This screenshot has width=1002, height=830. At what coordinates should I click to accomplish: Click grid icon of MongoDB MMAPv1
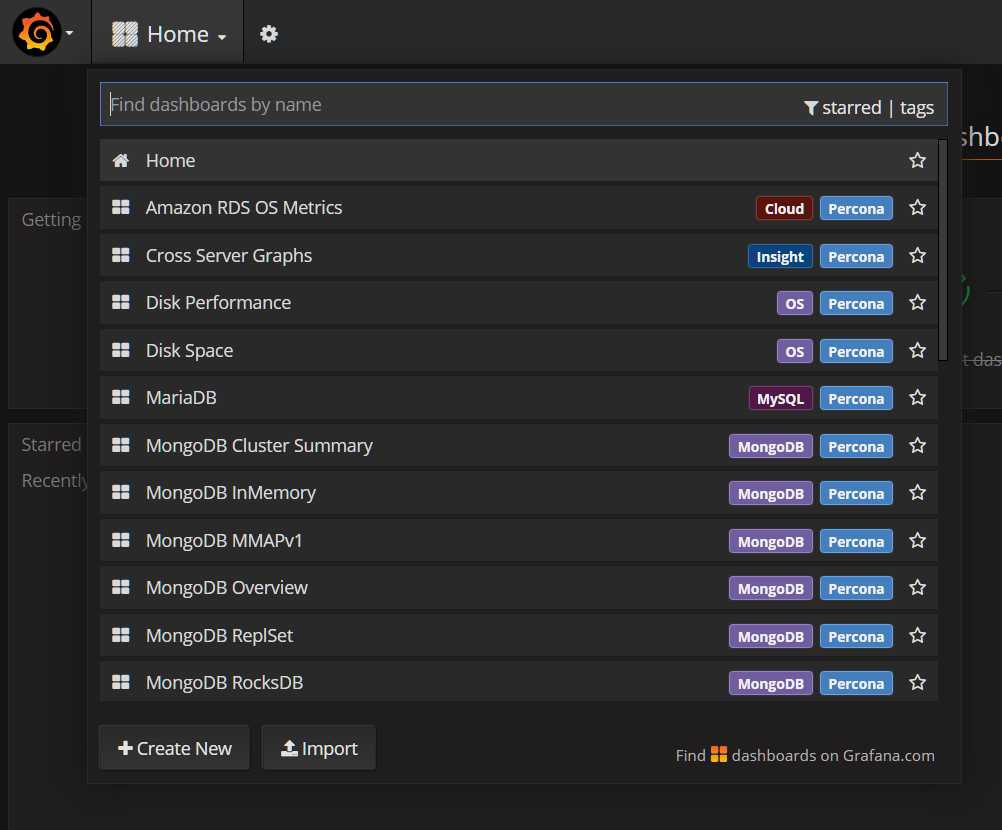pos(121,541)
